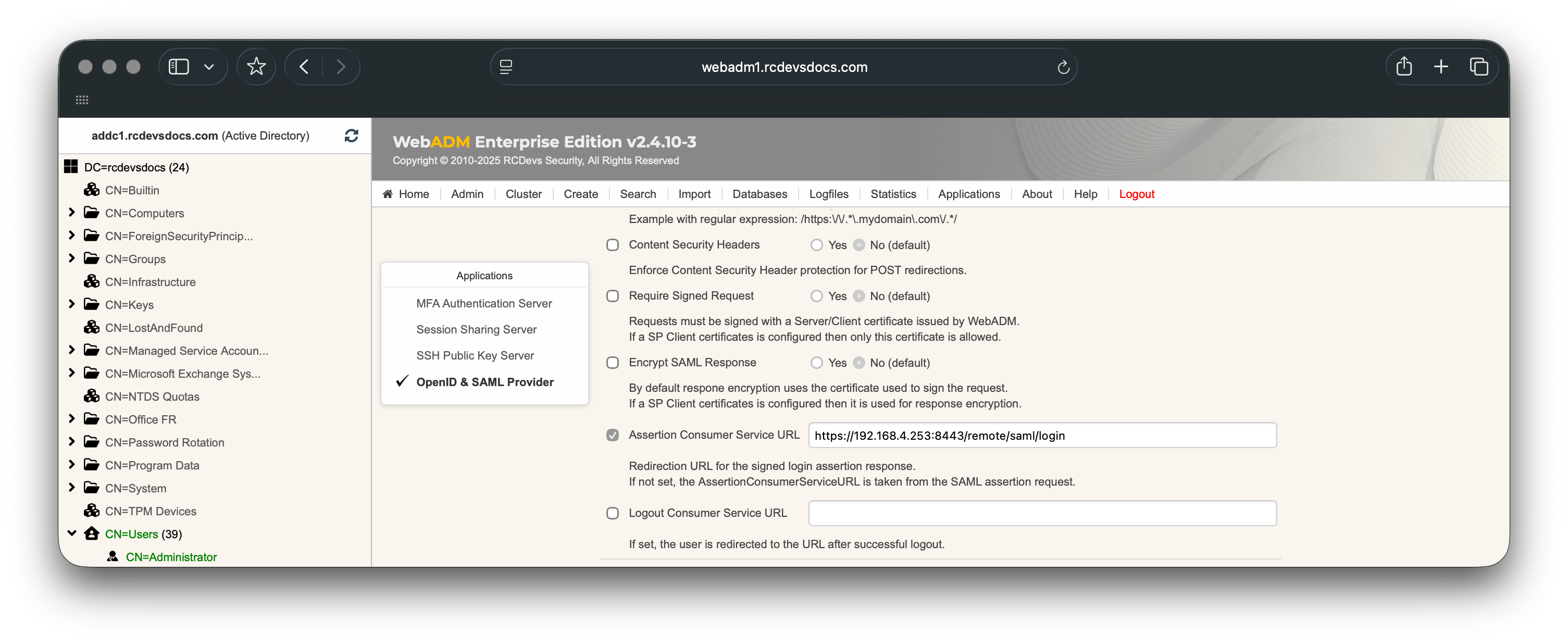
Task: Click the Home house icon in navbar
Action: pos(387,194)
